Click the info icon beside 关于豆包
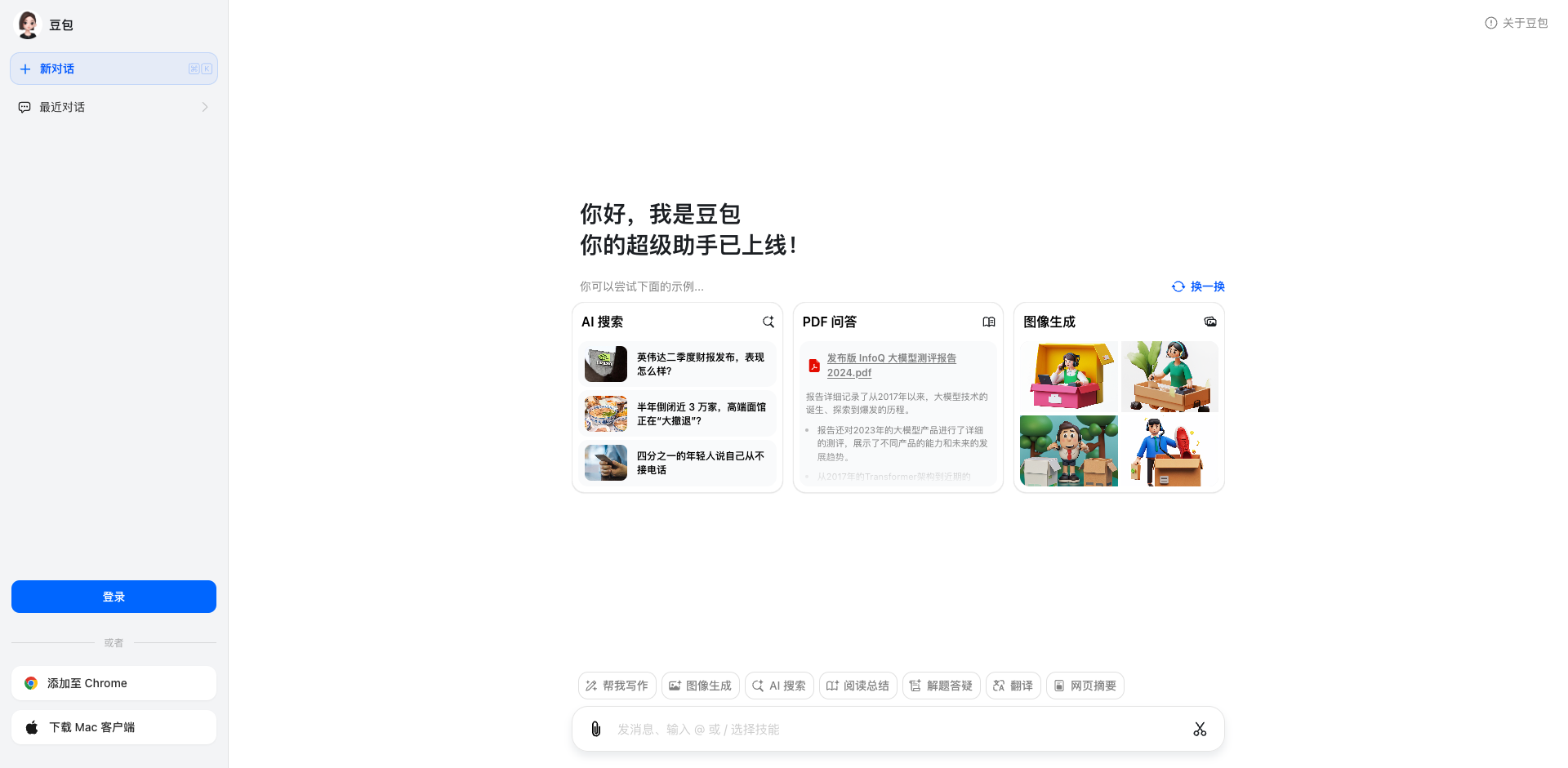 [1491, 23]
